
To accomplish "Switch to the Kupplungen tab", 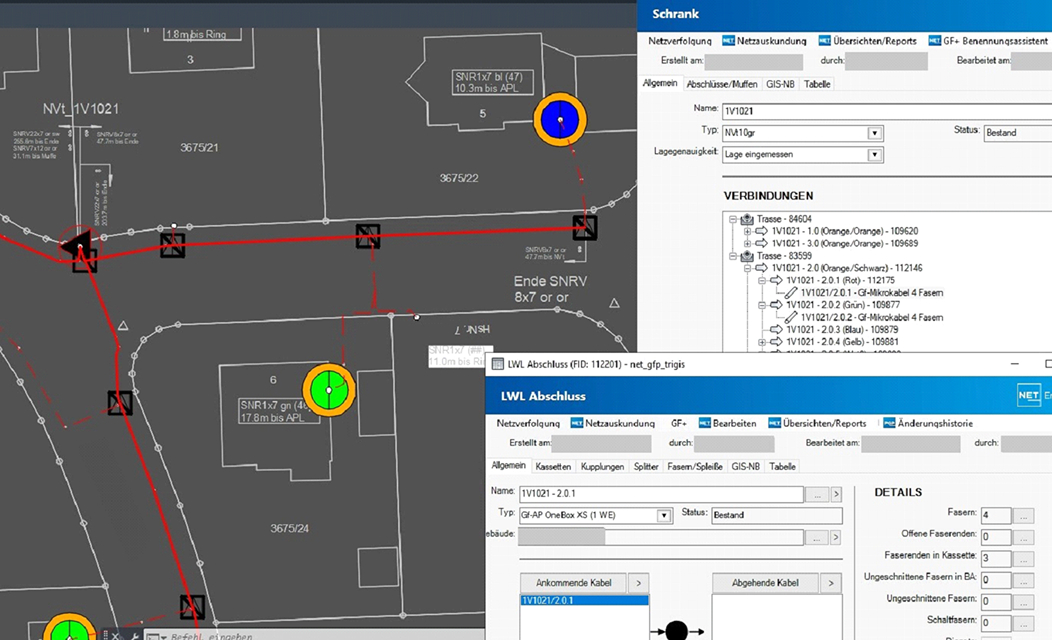I will pyautogui.click(x=602, y=466).
